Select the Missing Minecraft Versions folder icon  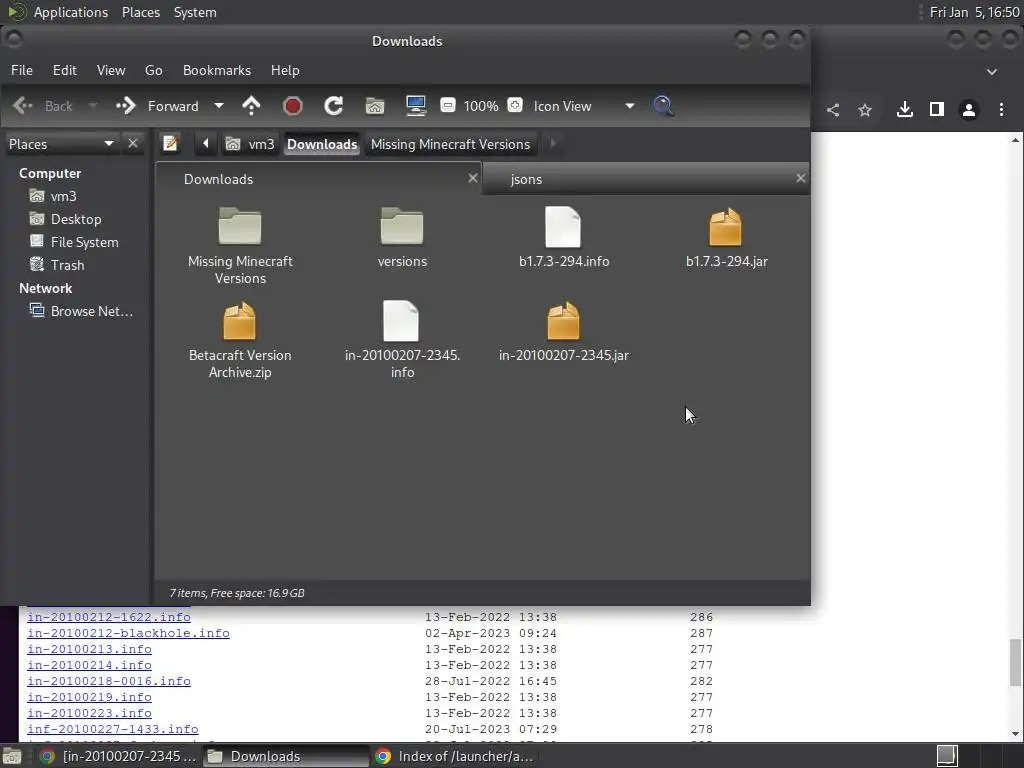pyautogui.click(x=240, y=226)
